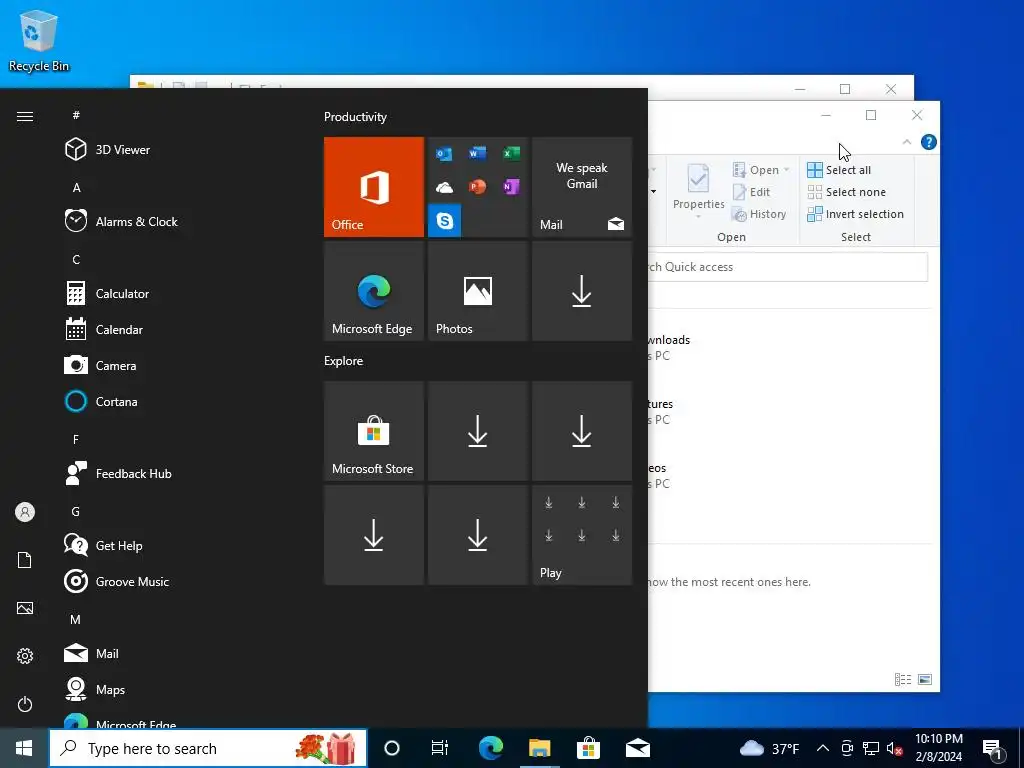Expand the Start menu hamburger button
The width and height of the screenshot is (1024, 768).
pos(25,116)
